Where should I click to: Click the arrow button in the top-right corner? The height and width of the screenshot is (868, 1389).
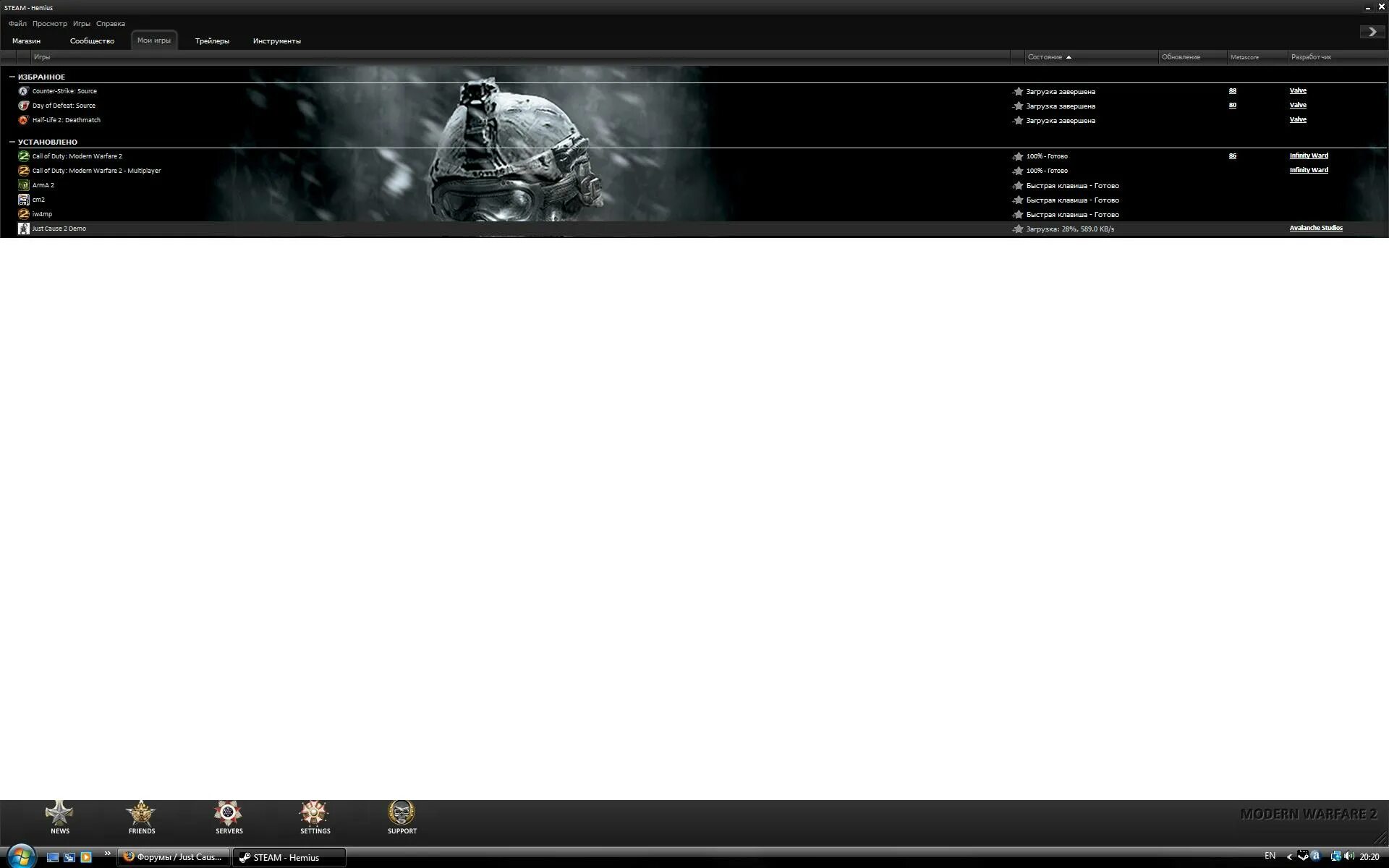point(1372,32)
